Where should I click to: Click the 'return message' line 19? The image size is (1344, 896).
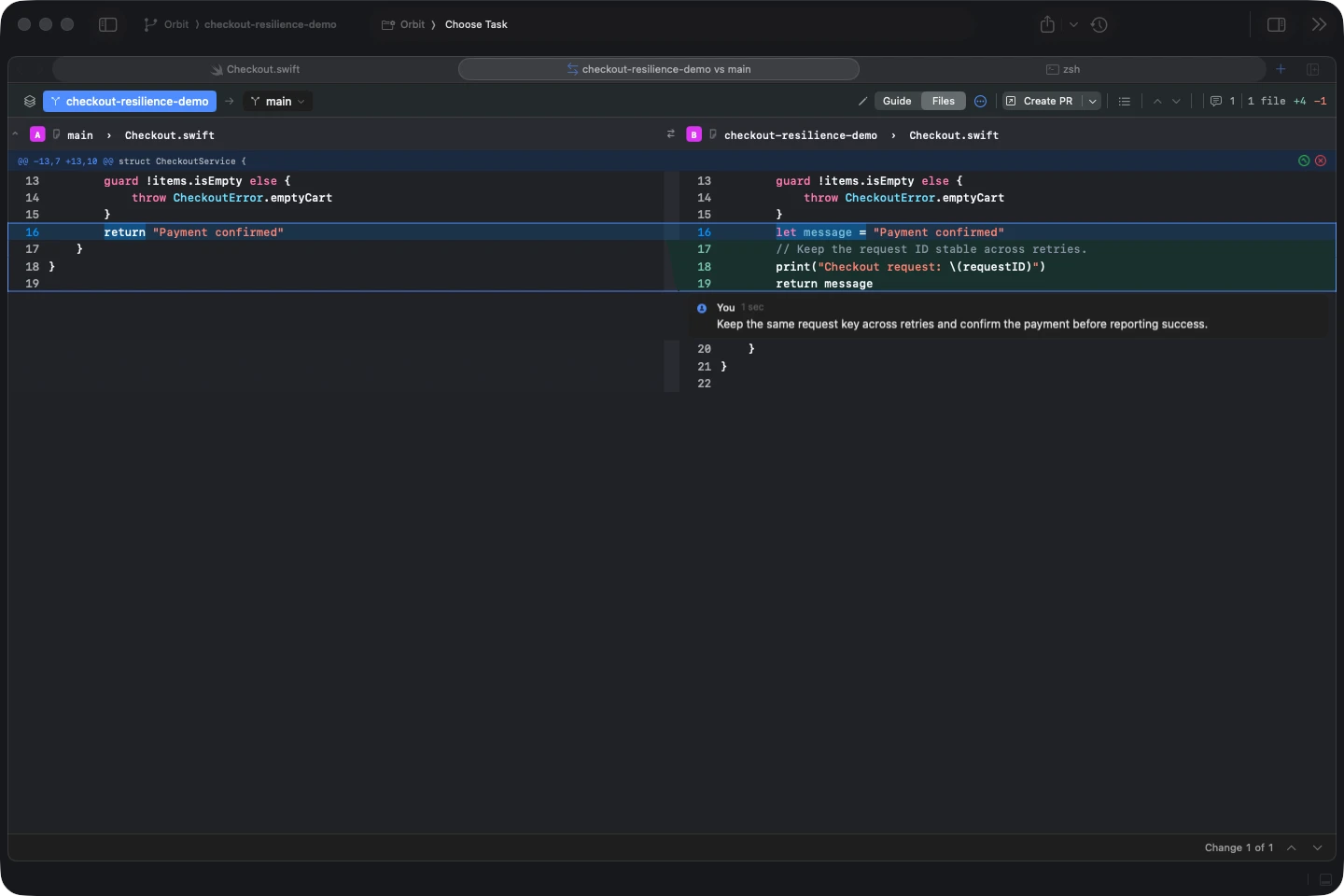(x=824, y=284)
